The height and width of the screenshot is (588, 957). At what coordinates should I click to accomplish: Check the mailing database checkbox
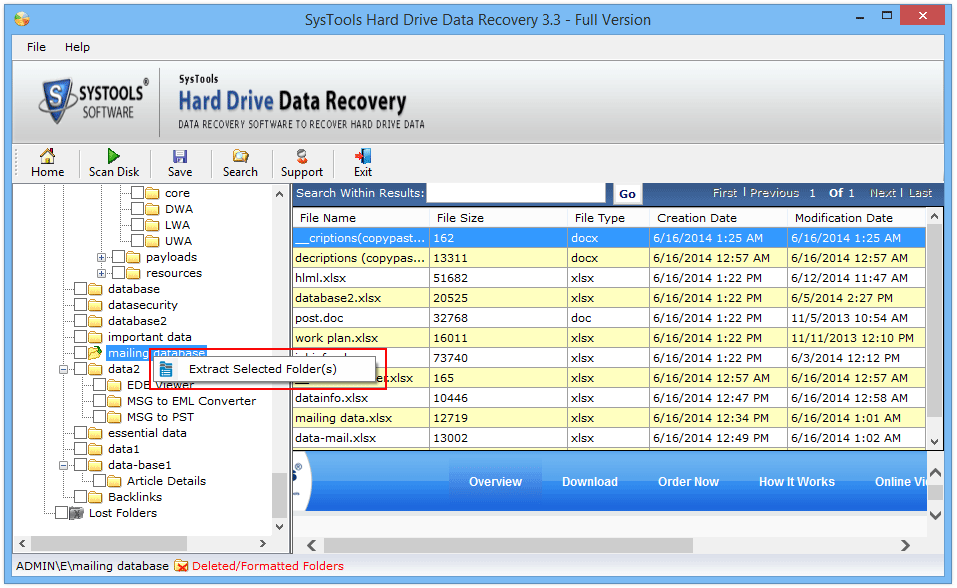tap(81, 353)
